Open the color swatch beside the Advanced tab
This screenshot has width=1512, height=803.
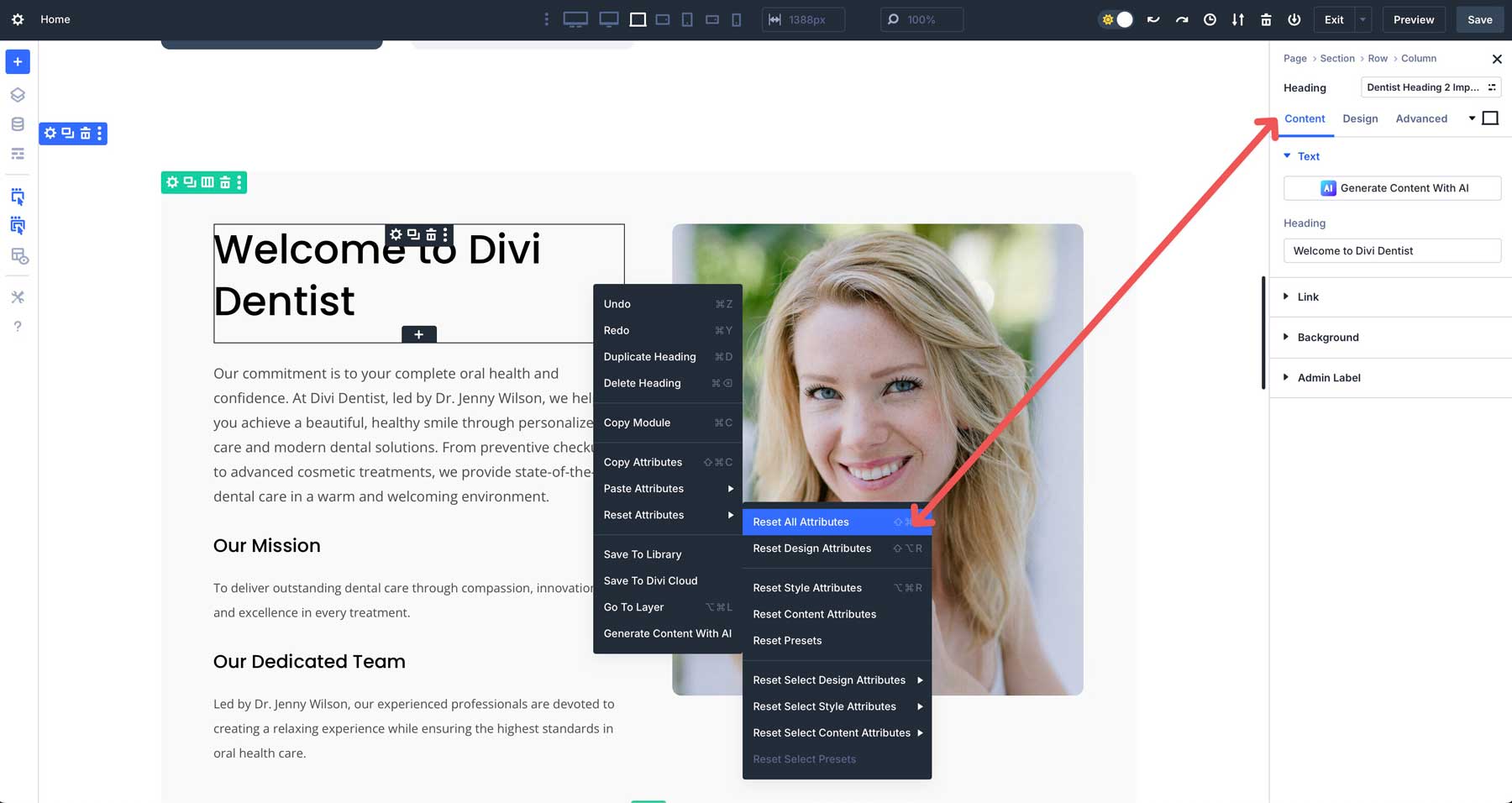[1491, 118]
